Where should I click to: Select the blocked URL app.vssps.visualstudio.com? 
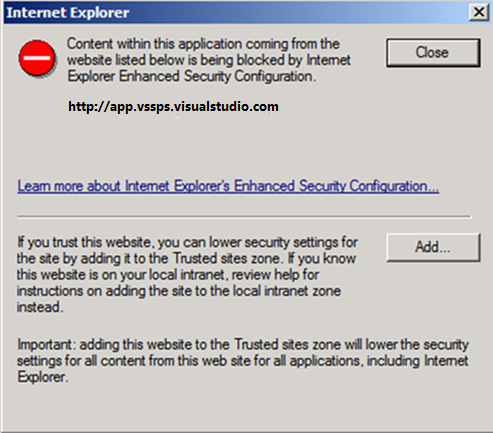point(173,106)
